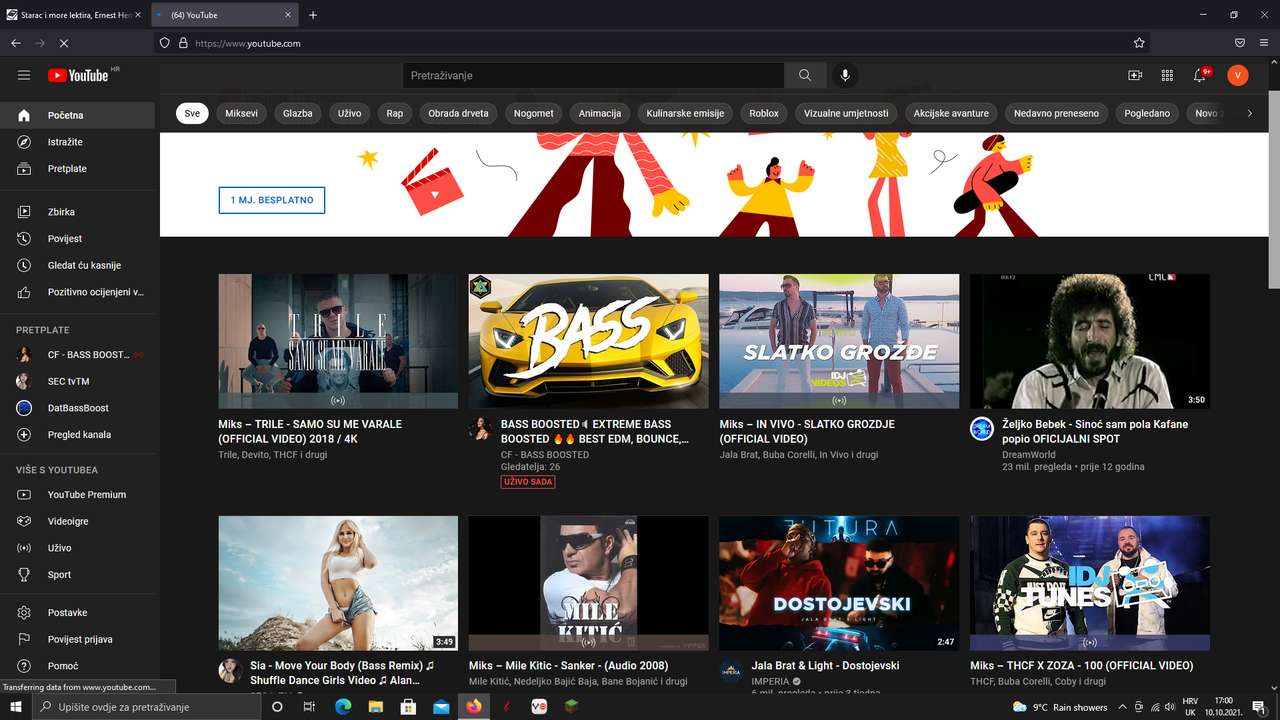1280x720 pixels.
Task: Open the account avatar menu
Action: [1238, 75]
